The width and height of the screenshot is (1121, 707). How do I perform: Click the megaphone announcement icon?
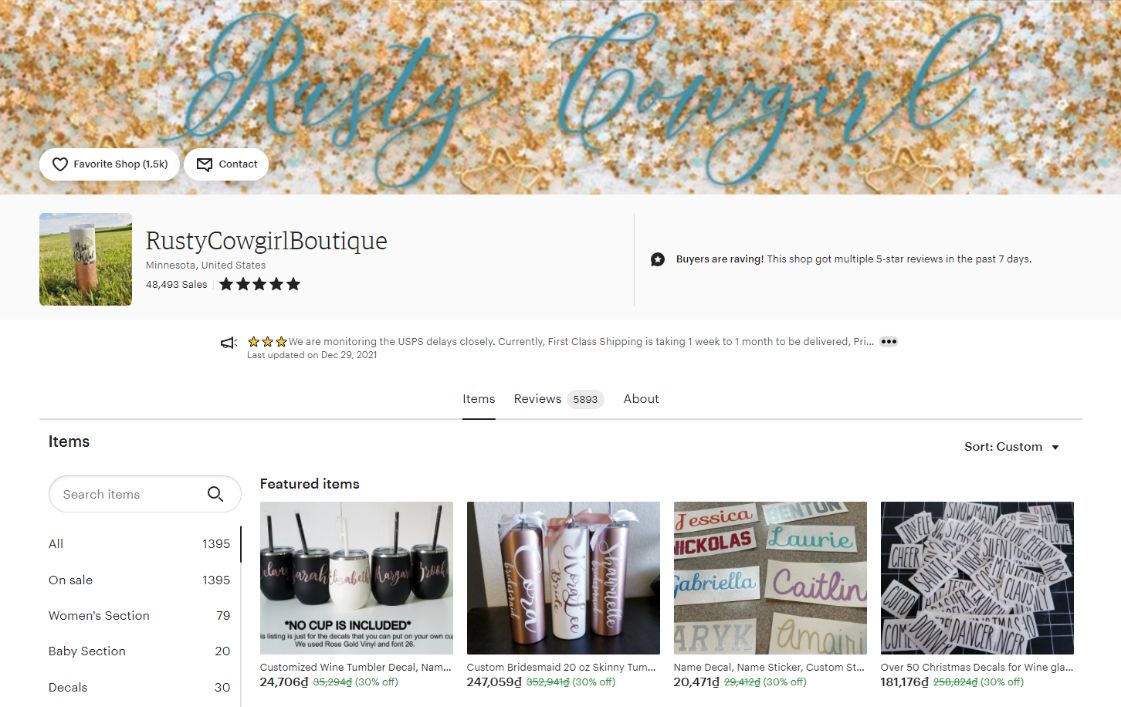[229, 343]
